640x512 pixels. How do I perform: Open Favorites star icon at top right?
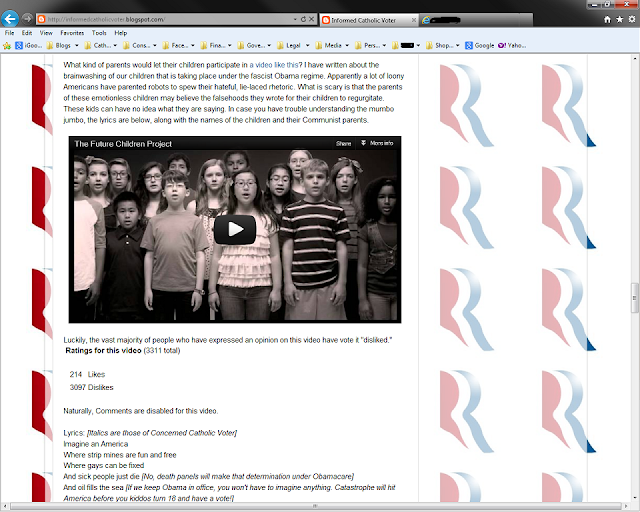click(620, 19)
